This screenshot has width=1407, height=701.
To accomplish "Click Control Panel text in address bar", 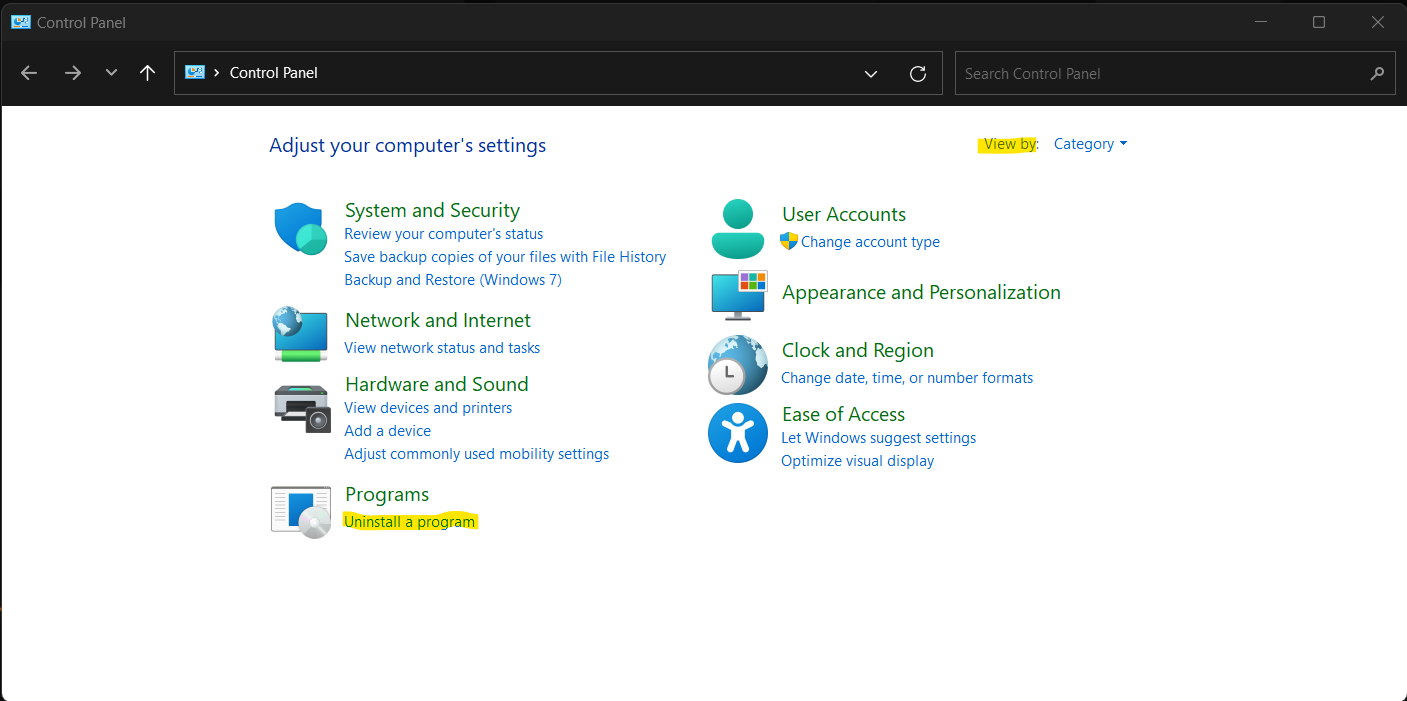I will pos(274,73).
